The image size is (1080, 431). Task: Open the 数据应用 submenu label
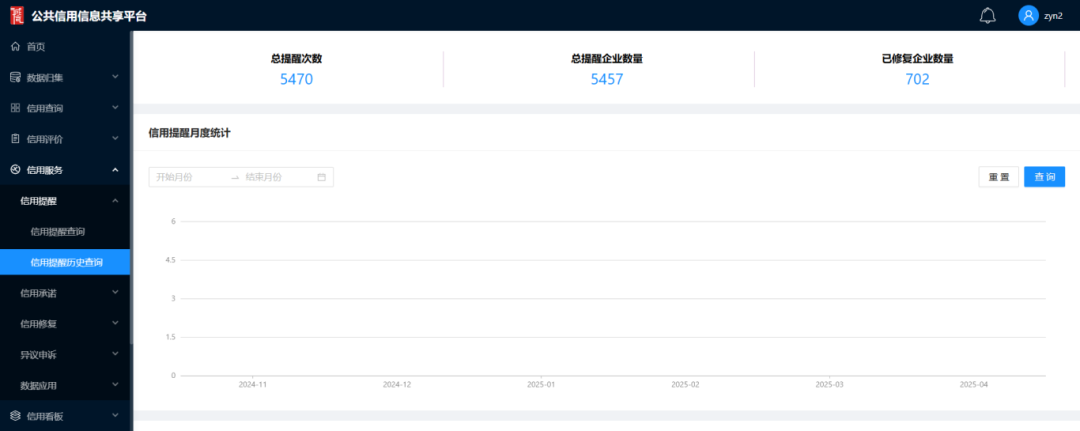(x=39, y=385)
